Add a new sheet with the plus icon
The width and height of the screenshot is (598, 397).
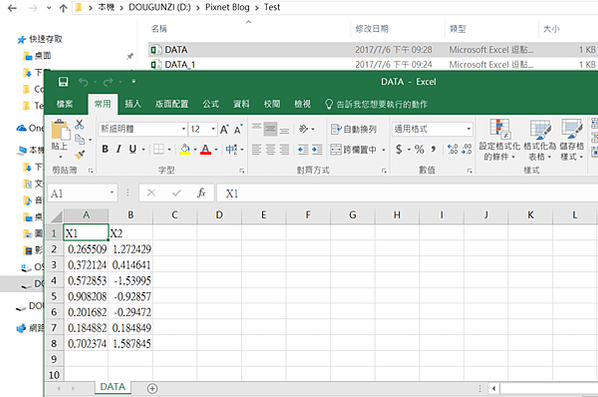point(152,388)
